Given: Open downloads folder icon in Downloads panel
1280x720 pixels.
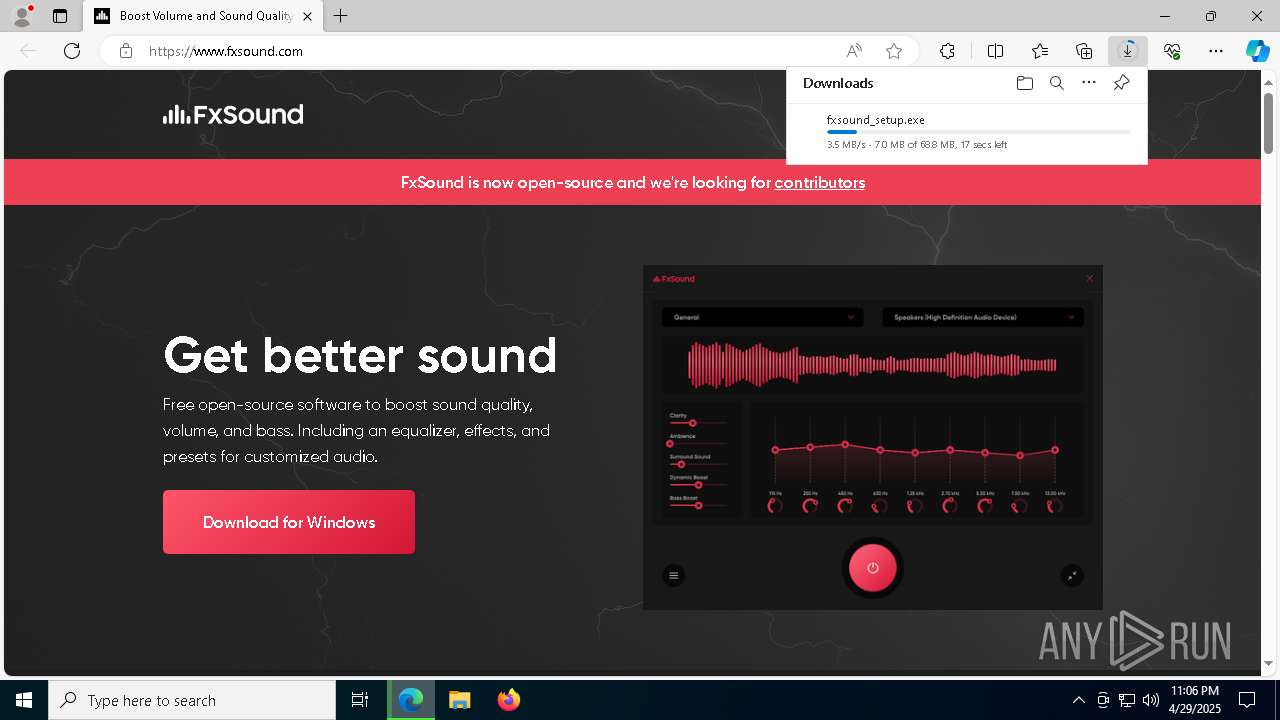Looking at the screenshot, I should click(1024, 83).
